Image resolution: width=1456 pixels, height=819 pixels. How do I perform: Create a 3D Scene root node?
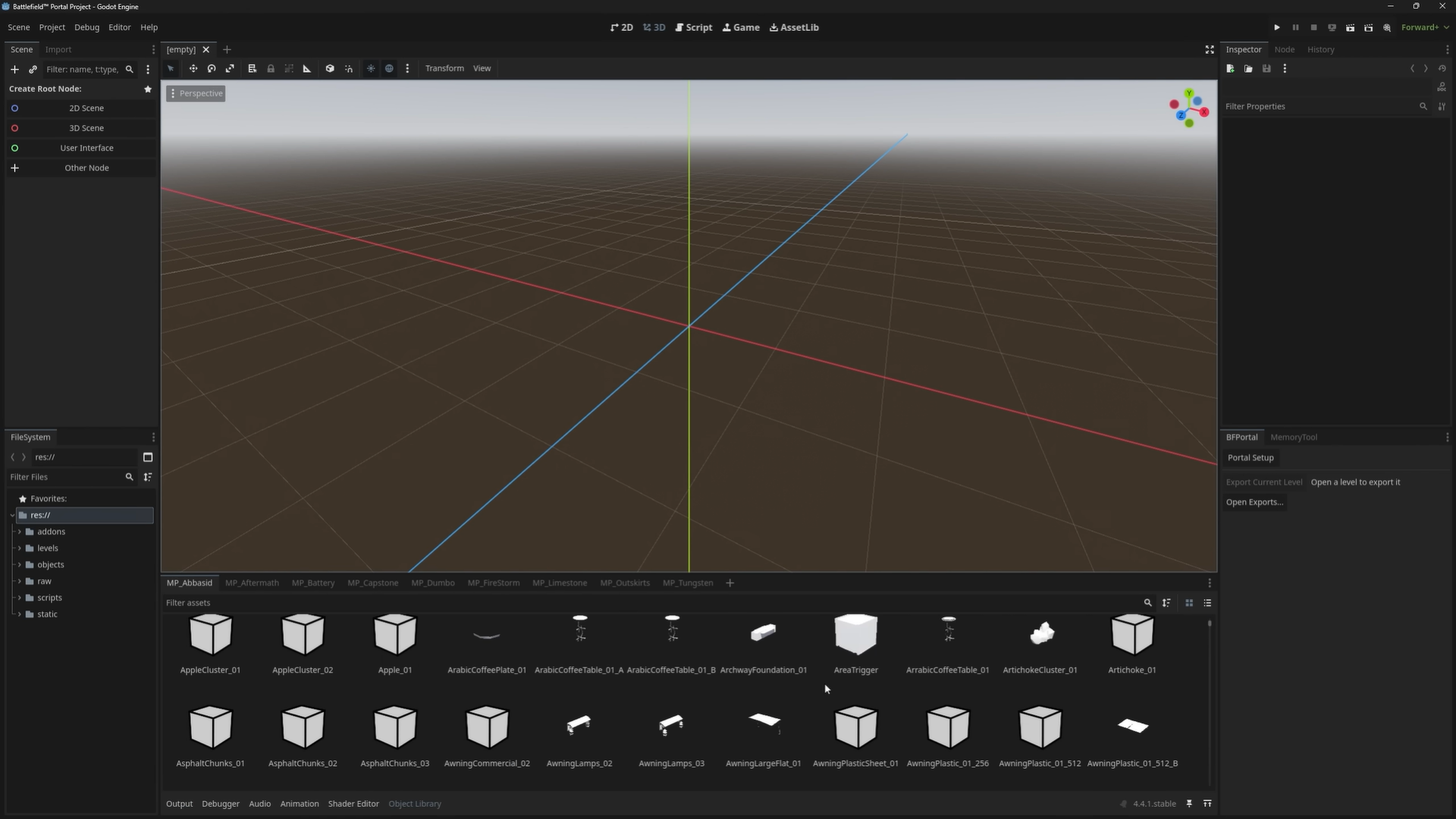(86, 128)
